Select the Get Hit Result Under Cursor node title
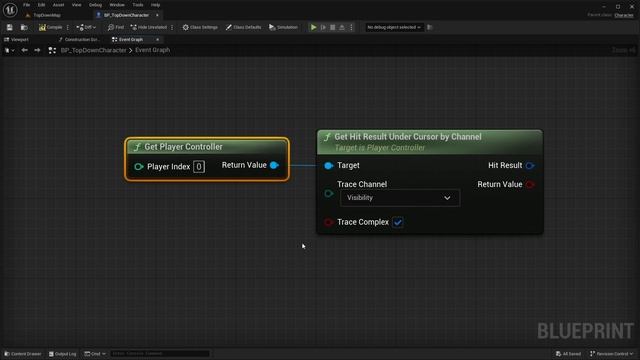This screenshot has height=360, width=640. pos(408,137)
